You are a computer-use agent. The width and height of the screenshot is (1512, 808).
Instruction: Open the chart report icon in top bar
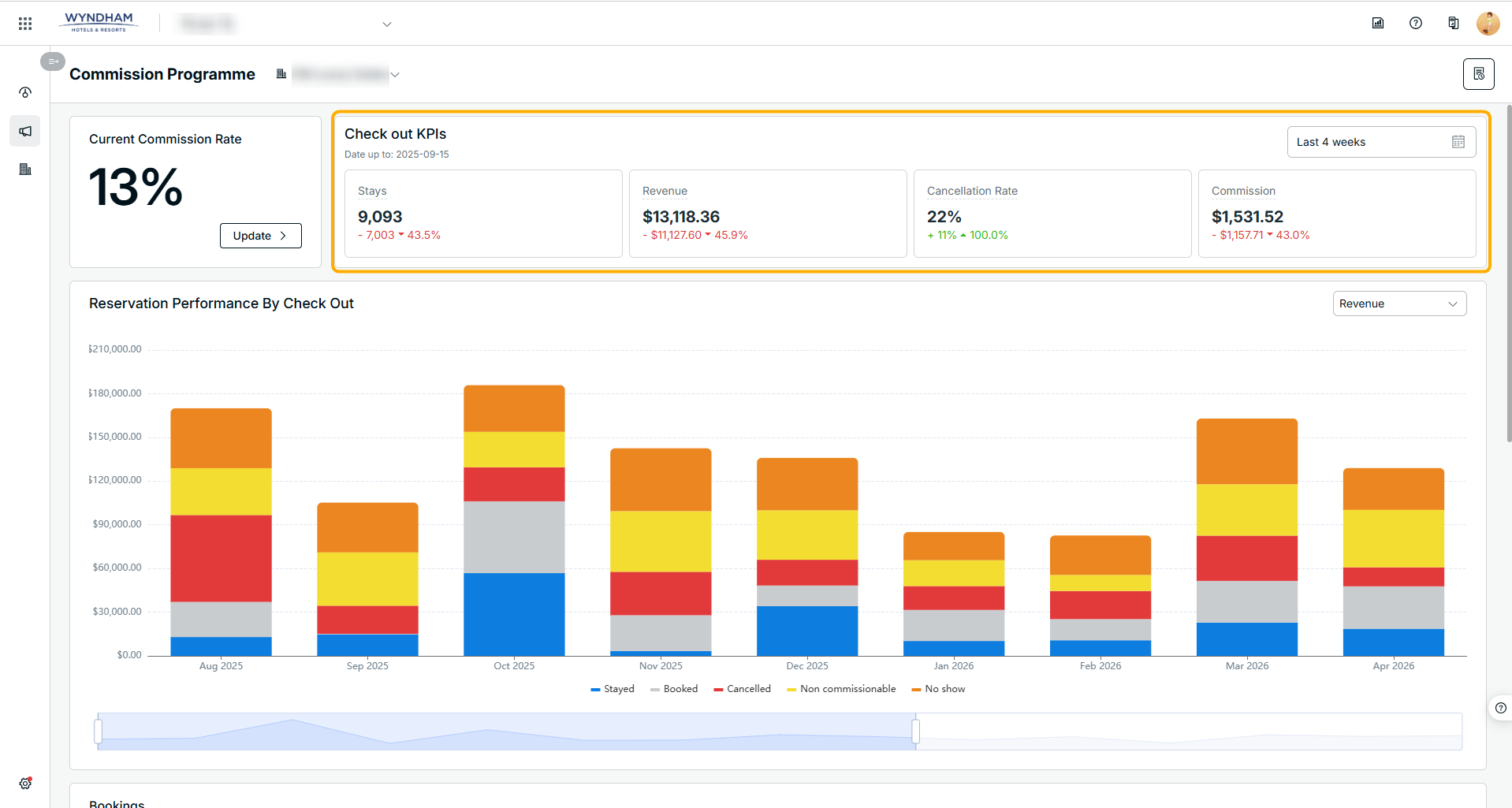pos(1378,23)
